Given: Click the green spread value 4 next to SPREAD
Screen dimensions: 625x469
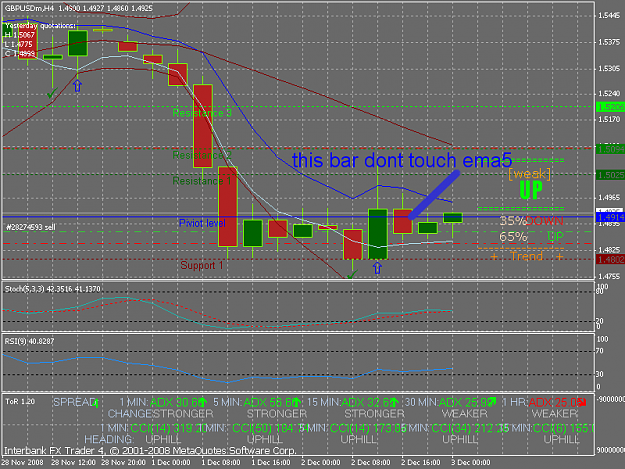Looking at the screenshot, I should click(x=96, y=404).
